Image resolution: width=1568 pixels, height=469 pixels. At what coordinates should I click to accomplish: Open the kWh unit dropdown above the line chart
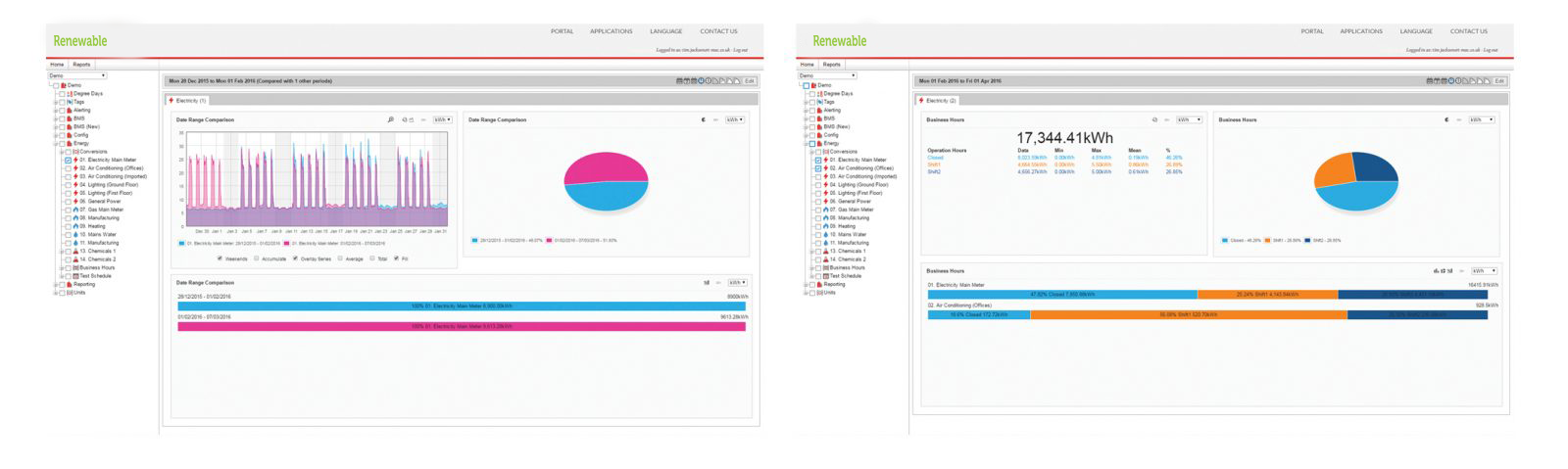[x=442, y=119]
